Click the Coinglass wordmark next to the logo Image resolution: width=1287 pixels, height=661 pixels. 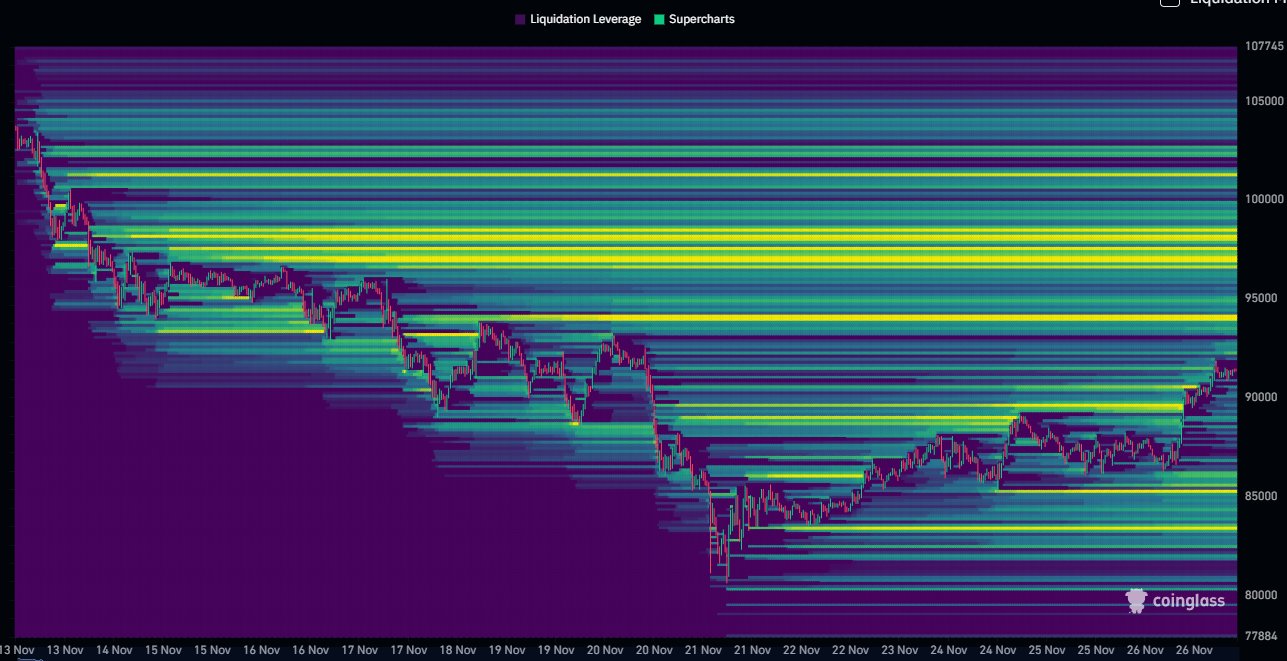point(1188,601)
